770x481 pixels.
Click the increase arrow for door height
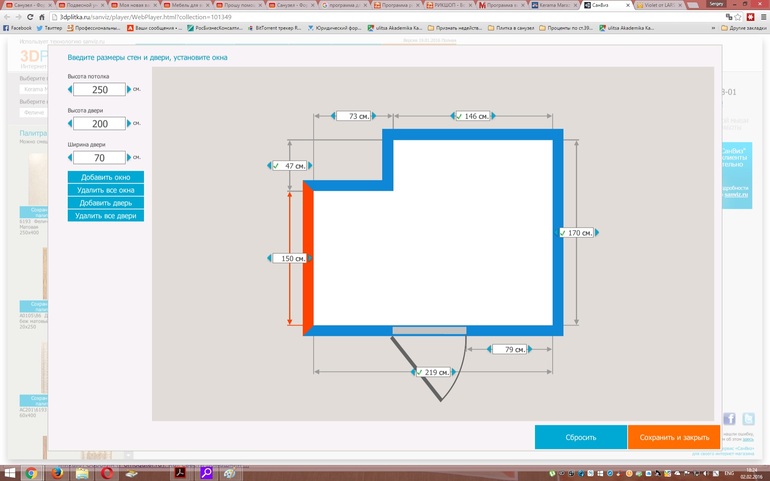pos(129,124)
